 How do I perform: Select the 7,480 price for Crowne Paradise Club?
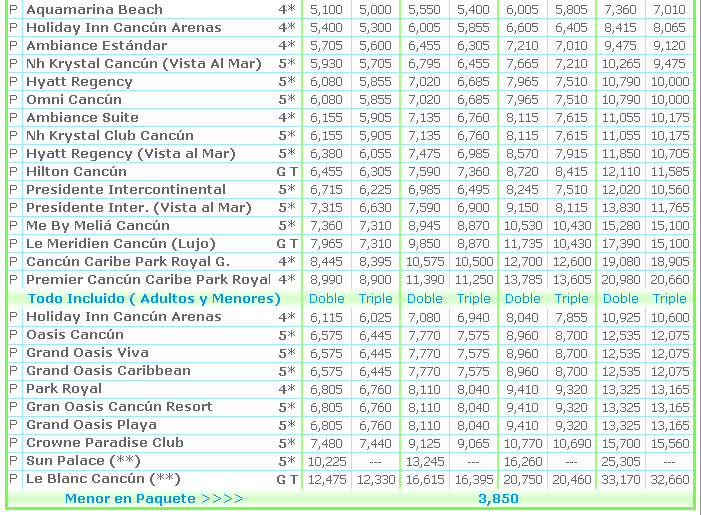point(326,443)
